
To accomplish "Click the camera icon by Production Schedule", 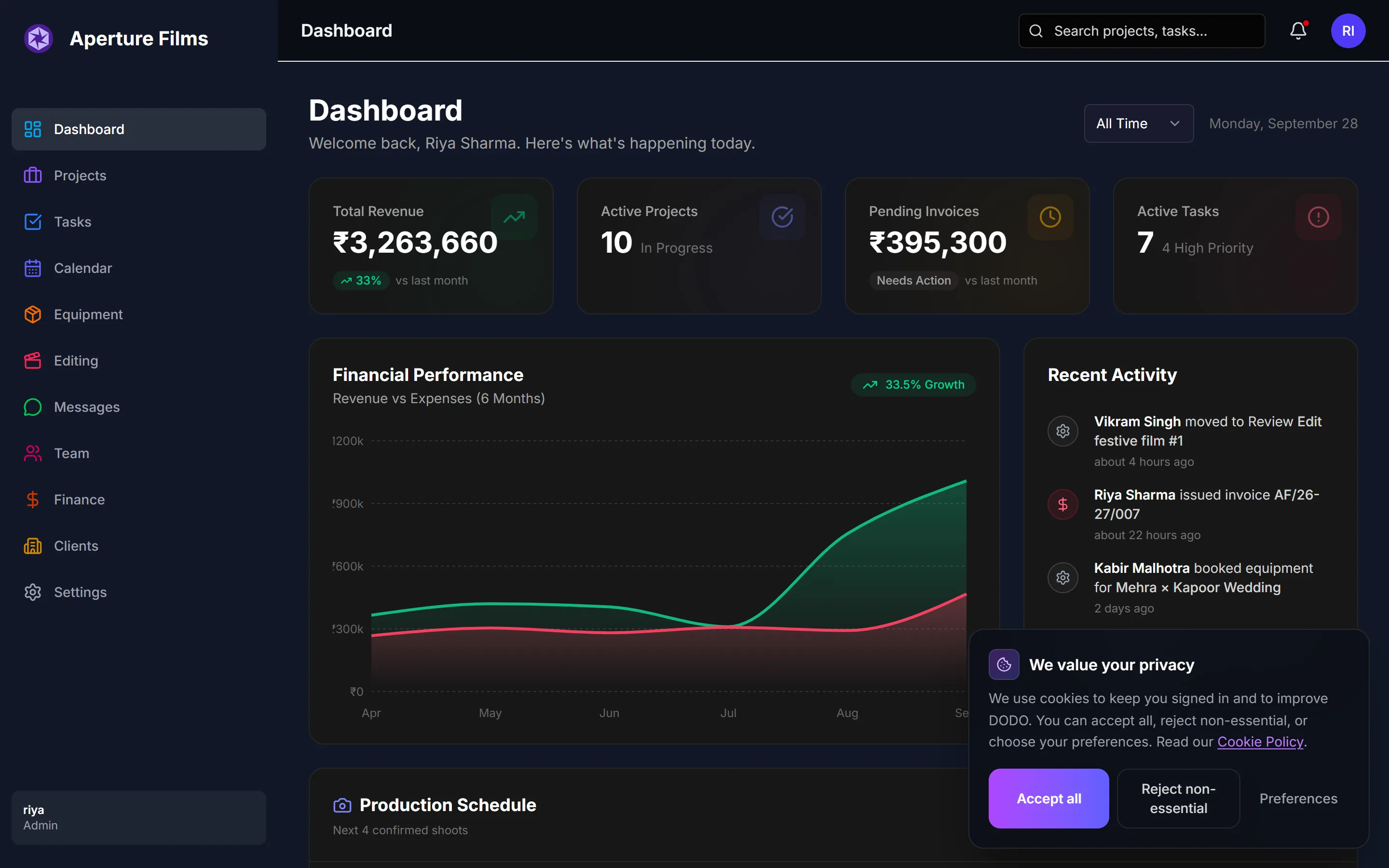I will pos(342,805).
